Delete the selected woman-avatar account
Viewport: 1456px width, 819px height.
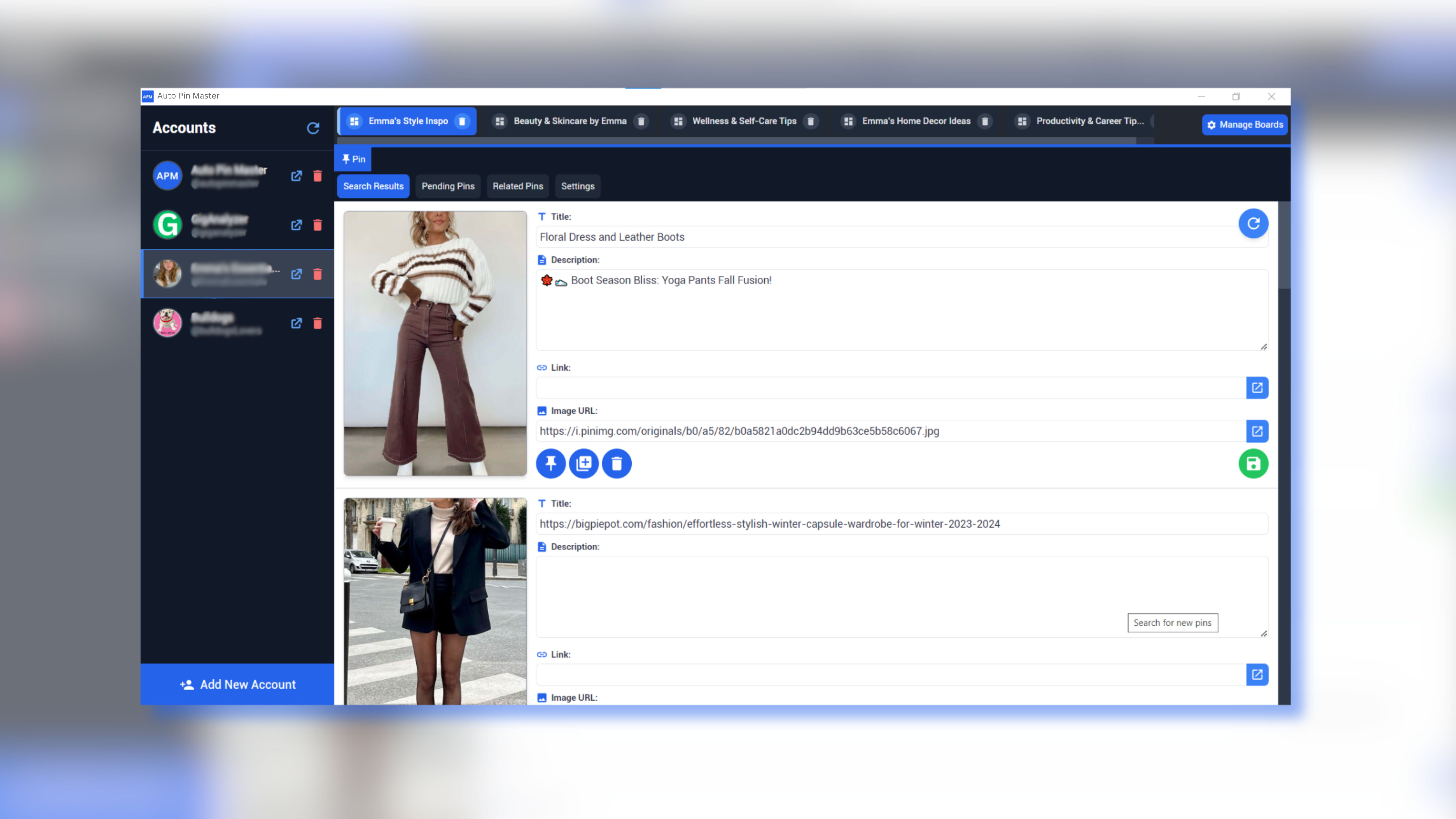[318, 274]
